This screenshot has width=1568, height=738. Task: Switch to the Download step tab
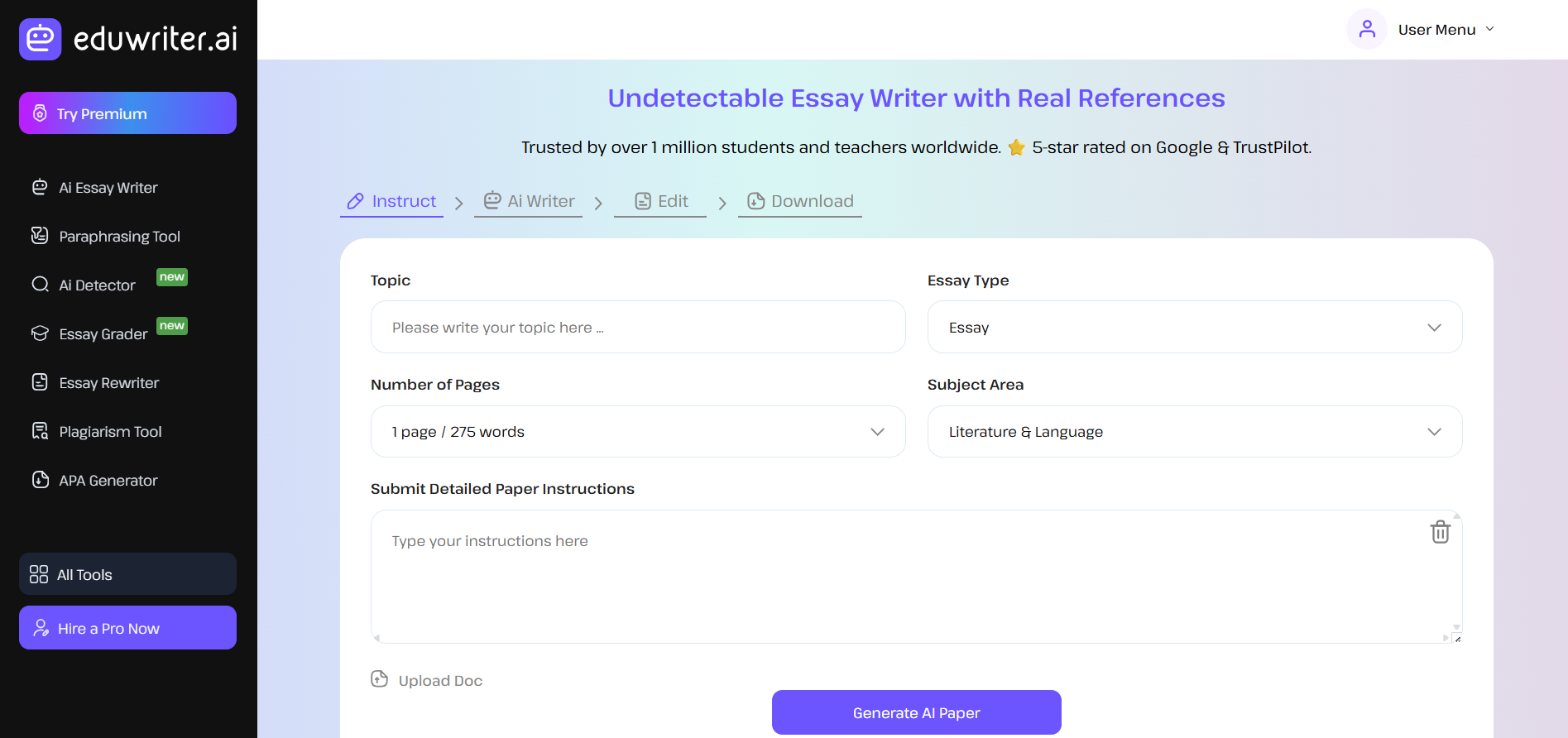point(800,201)
